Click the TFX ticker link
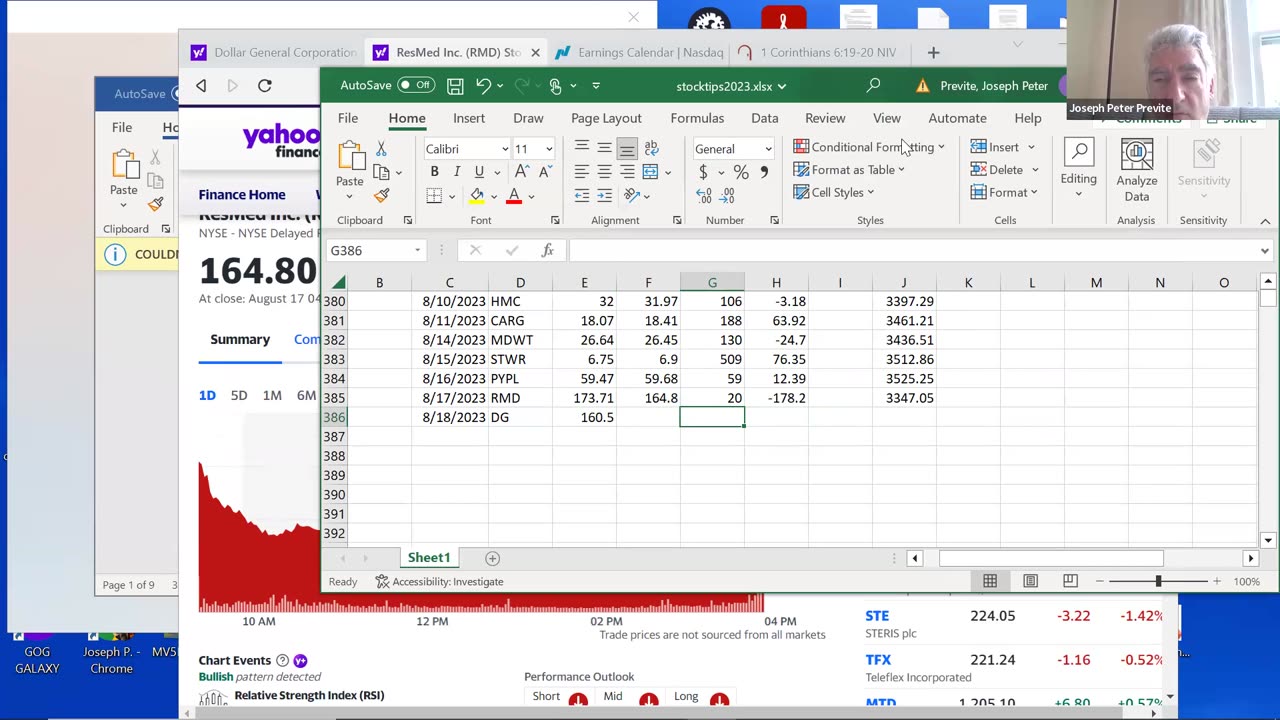Image resolution: width=1280 pixels, height=720 pixels. tap(878, 660)
